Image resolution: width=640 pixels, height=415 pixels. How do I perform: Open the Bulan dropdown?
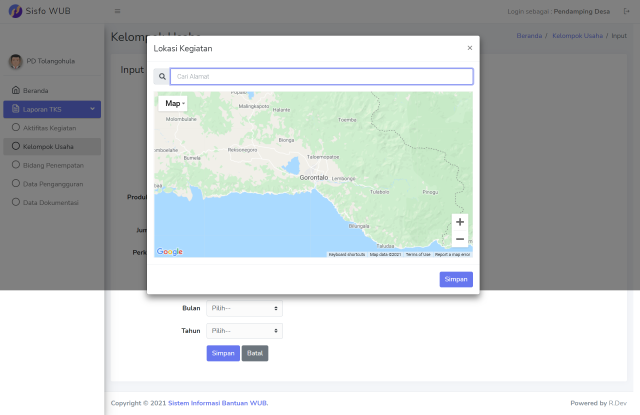pyautogui.click(x=244, y=309)
